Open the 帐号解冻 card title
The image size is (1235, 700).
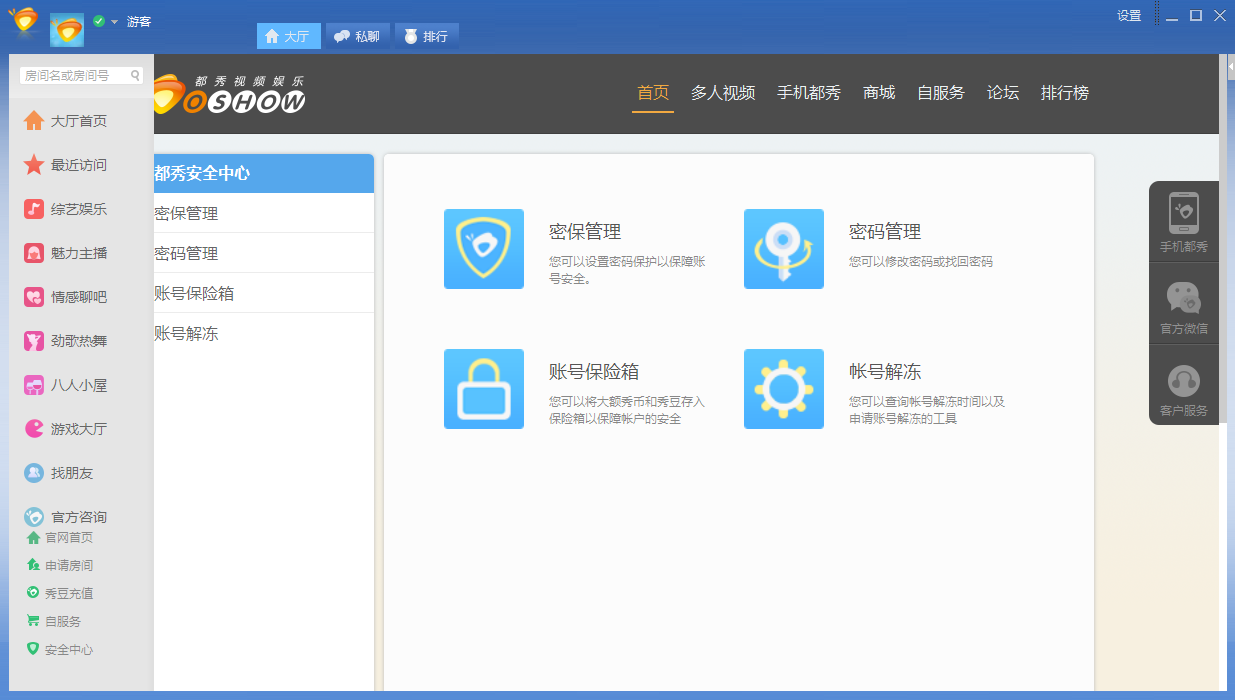[x=885, y=372]
